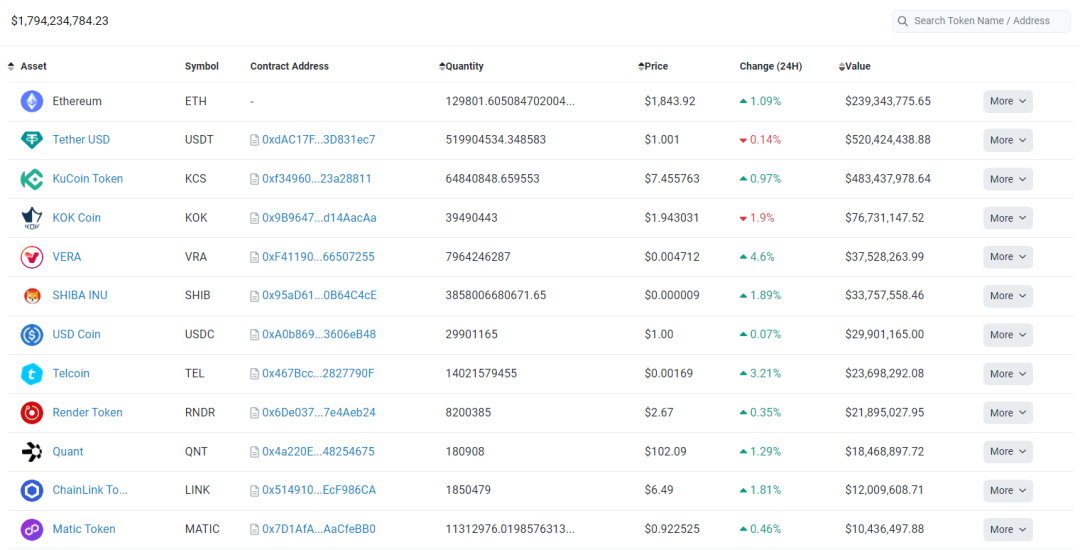This screenshot has width=1080, height=550.
Task: Show More options for USD Coin
Action: (1008, 335)
